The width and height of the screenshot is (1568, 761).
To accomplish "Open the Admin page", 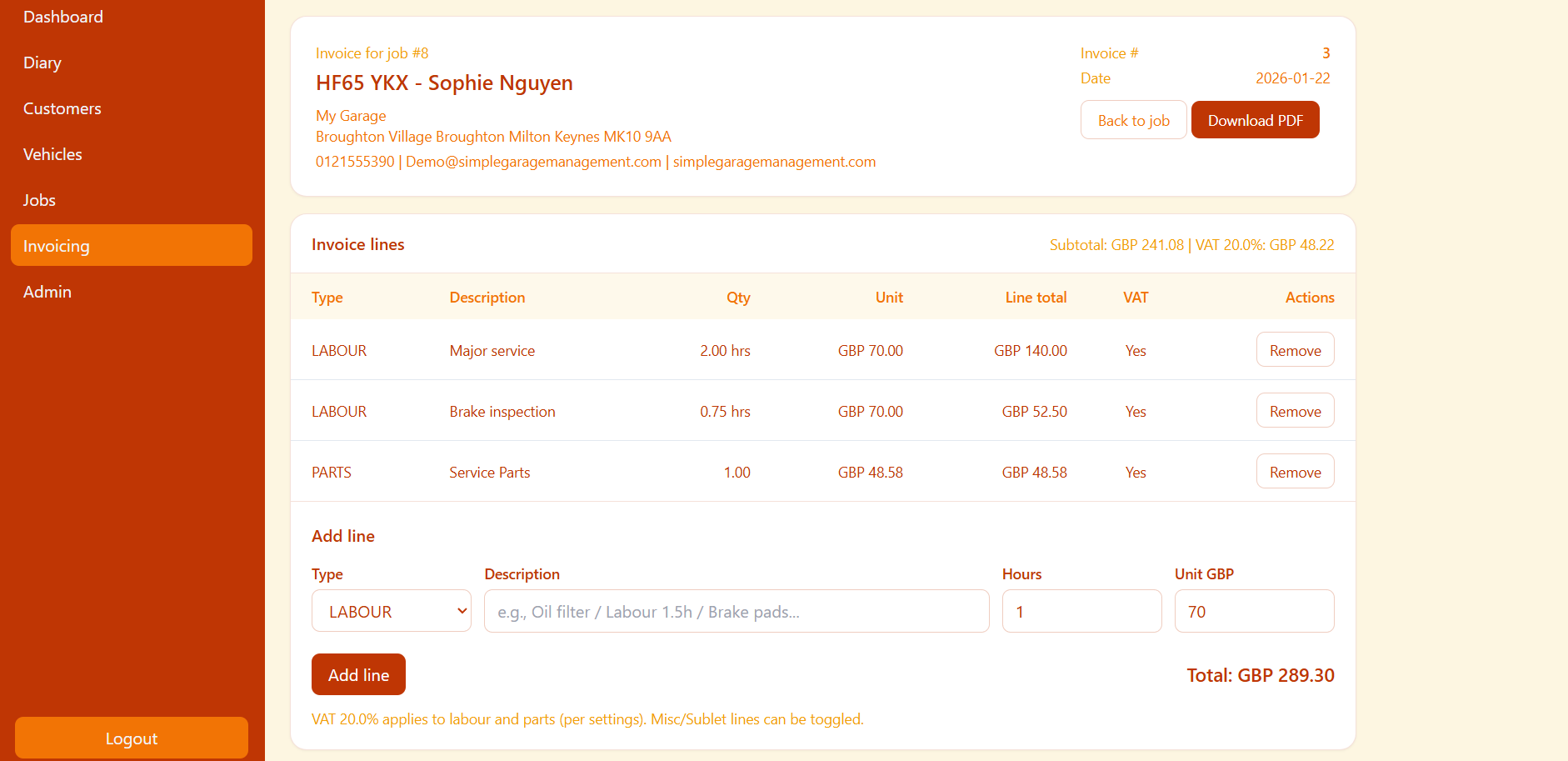I will tap(47, 292).
